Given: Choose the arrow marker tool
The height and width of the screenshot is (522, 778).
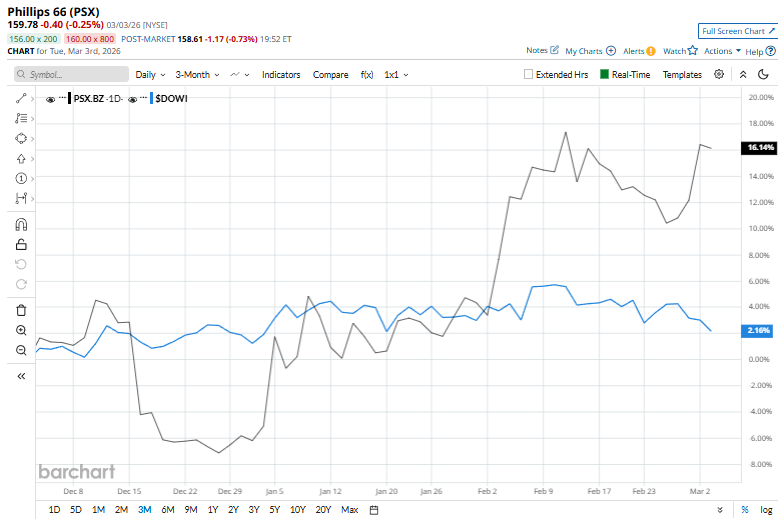Looking at the screenshot, I should 21,159.
